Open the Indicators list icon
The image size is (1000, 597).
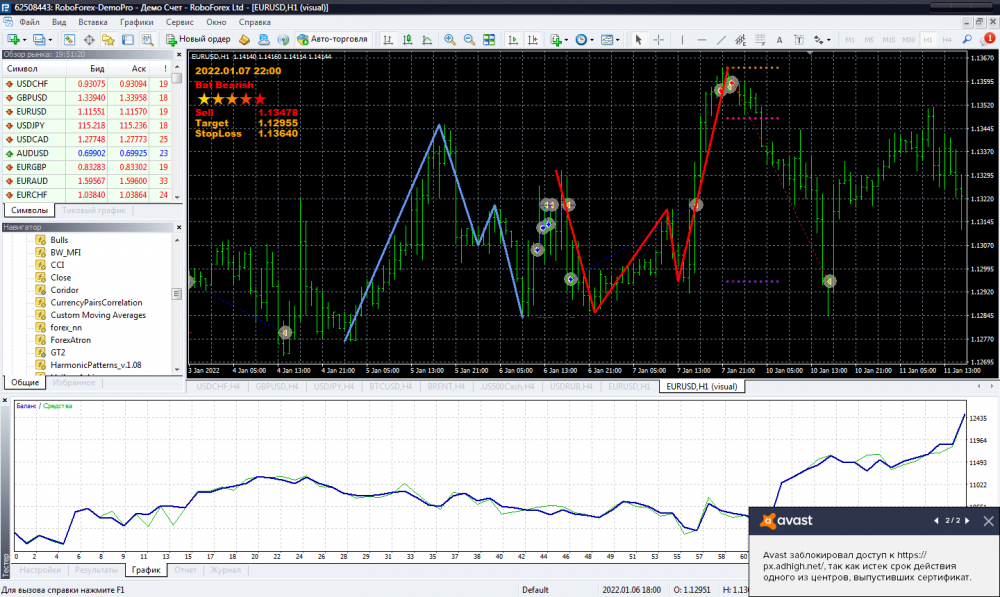click(555, 40)
